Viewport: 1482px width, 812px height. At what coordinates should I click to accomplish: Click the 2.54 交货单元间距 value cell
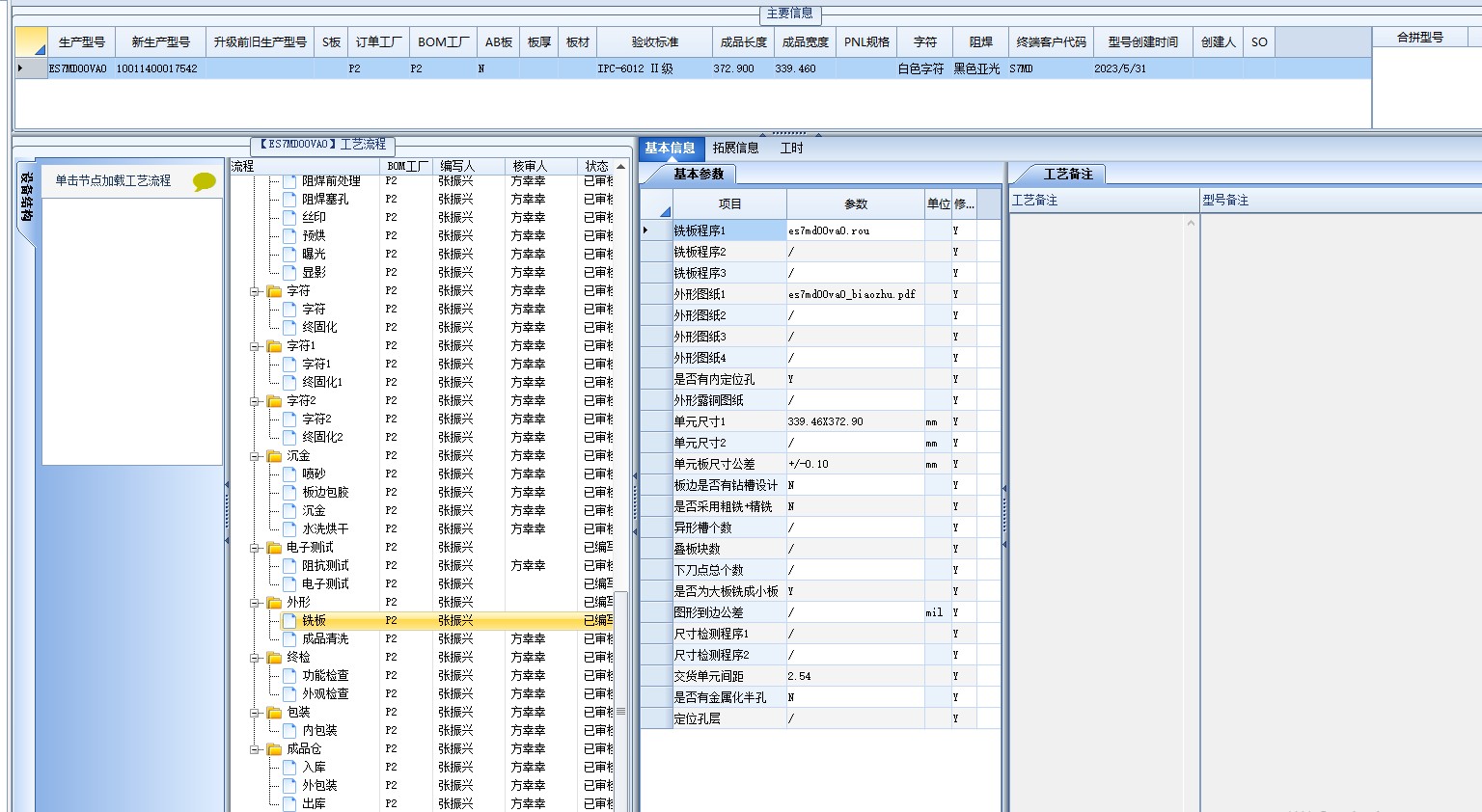(x=855, y=676)
